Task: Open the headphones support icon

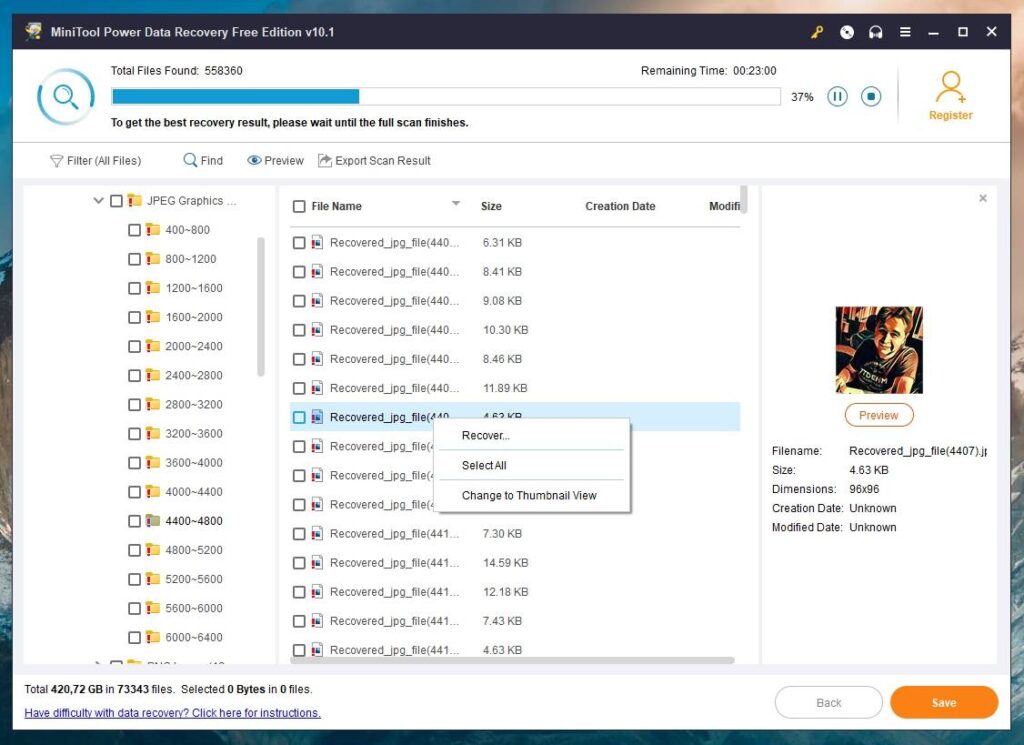Action: (876, 32)
